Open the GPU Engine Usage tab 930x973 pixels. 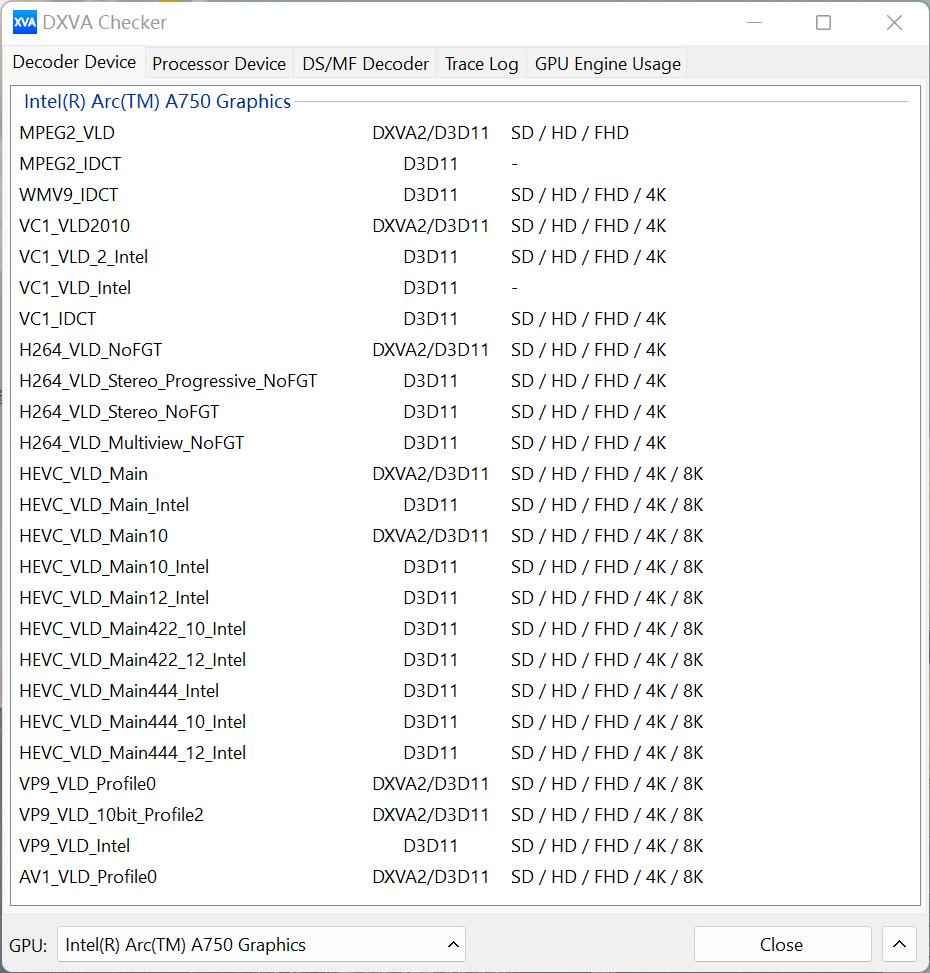[x=606, y=63]
